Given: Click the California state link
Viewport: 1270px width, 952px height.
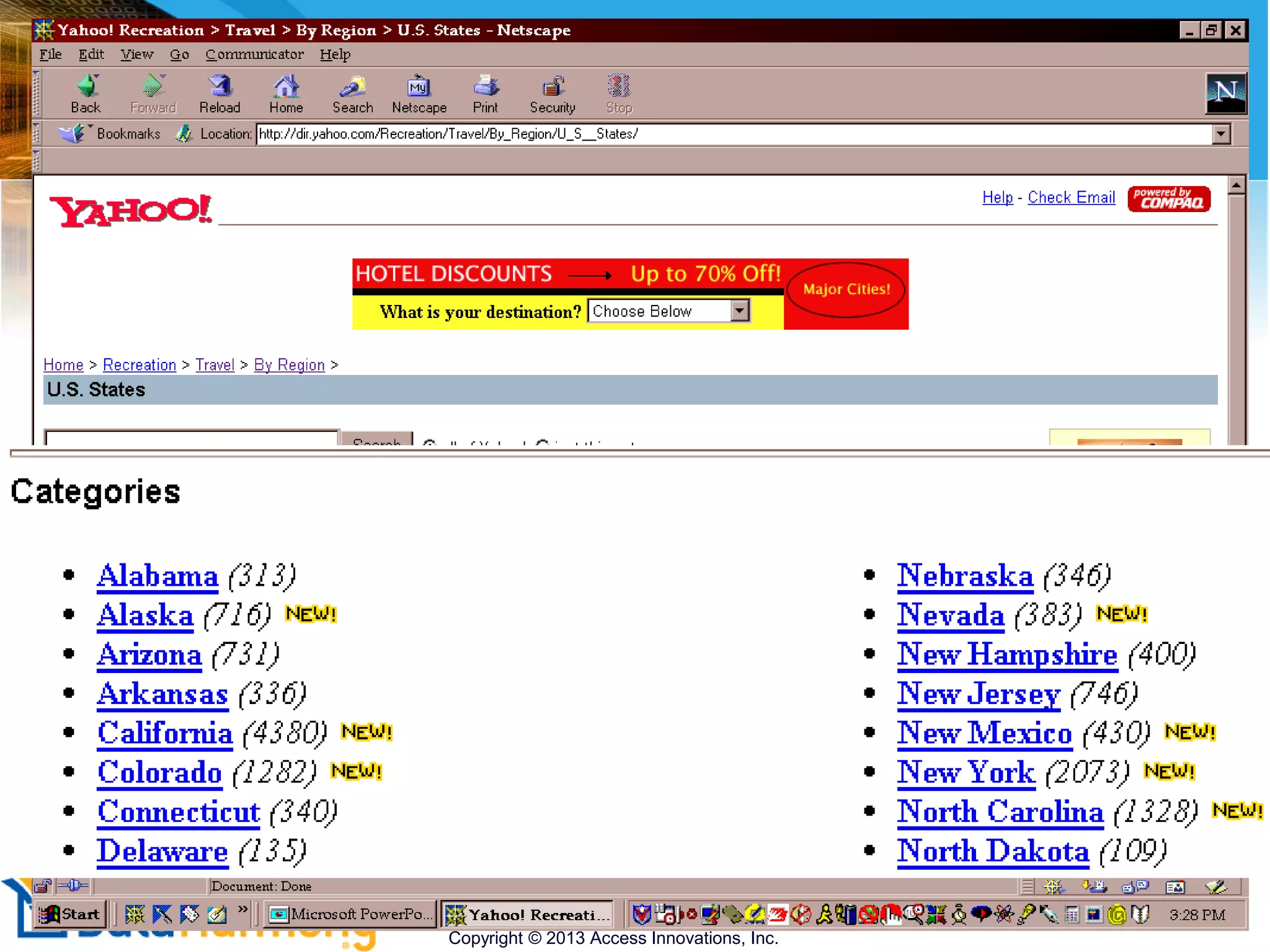Looking at the screenshot, I should tap(165, 733).
